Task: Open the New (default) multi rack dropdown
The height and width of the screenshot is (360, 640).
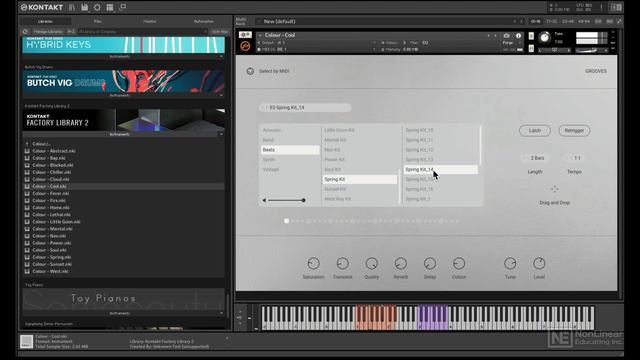Action: click(388, 21)
